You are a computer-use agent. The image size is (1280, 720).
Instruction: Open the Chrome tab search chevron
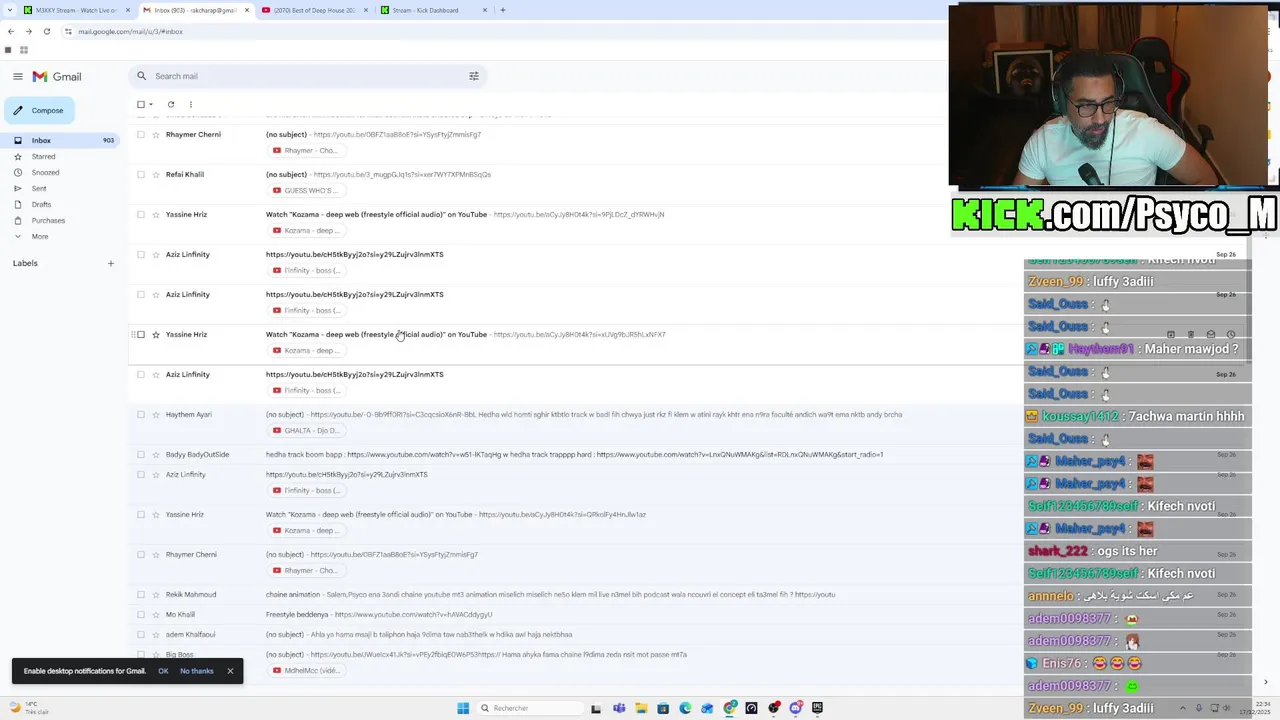pyautogui.click(x=8, y=10)
